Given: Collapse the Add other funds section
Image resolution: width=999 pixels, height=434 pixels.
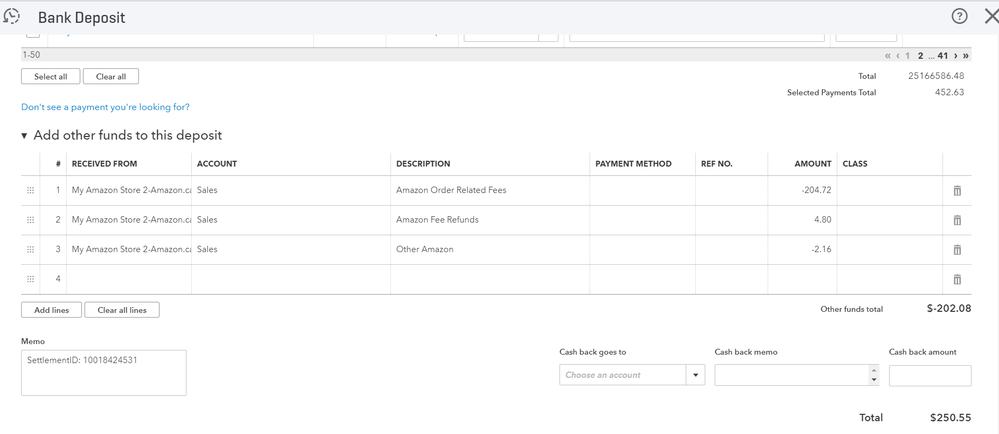Looking at the screenshot, I should pos(24,136).
